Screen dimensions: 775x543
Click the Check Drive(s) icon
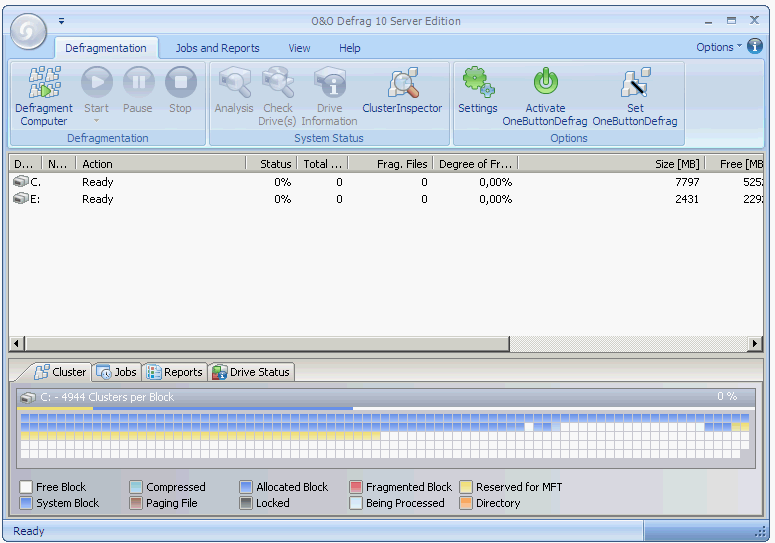tap(278, 82)
